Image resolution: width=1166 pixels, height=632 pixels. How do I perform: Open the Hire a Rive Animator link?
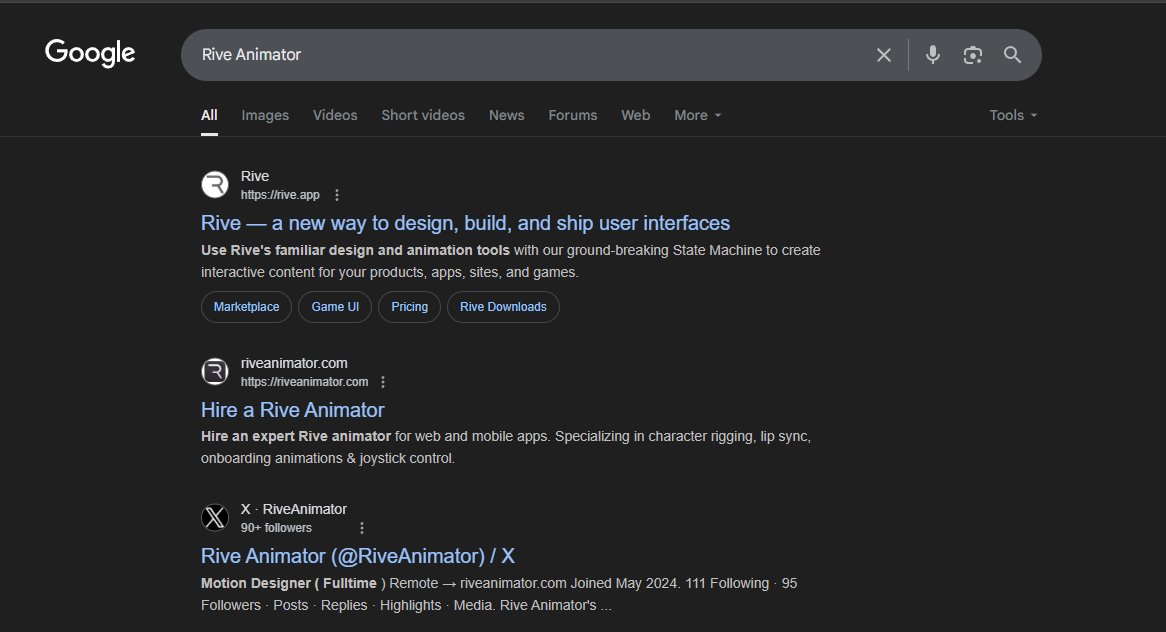coord(292,410)
